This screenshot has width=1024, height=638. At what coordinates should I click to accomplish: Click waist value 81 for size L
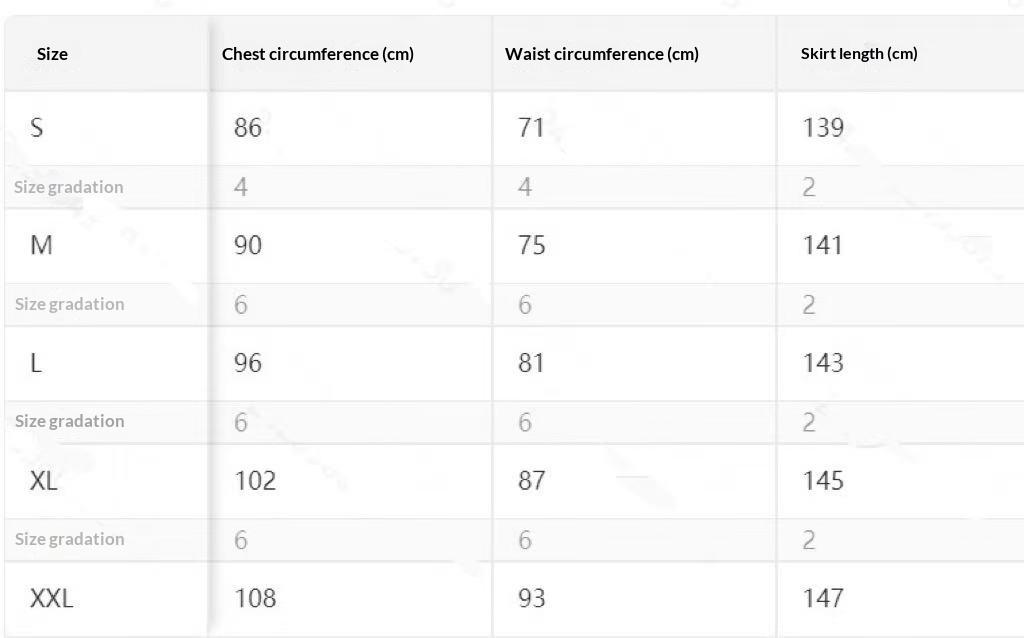coord(531,363)
